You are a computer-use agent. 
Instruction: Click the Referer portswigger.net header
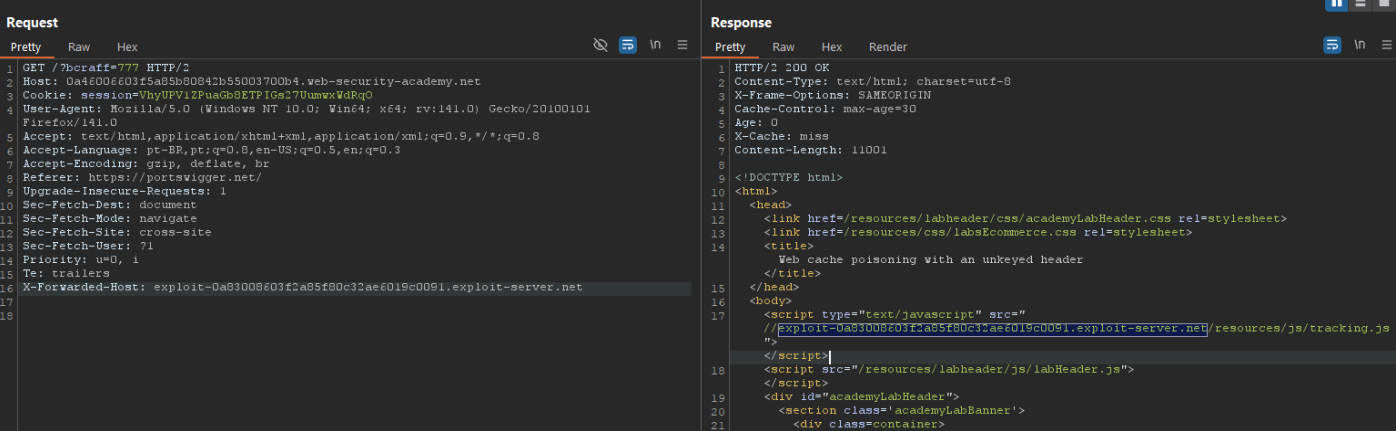tap(142, 177)
